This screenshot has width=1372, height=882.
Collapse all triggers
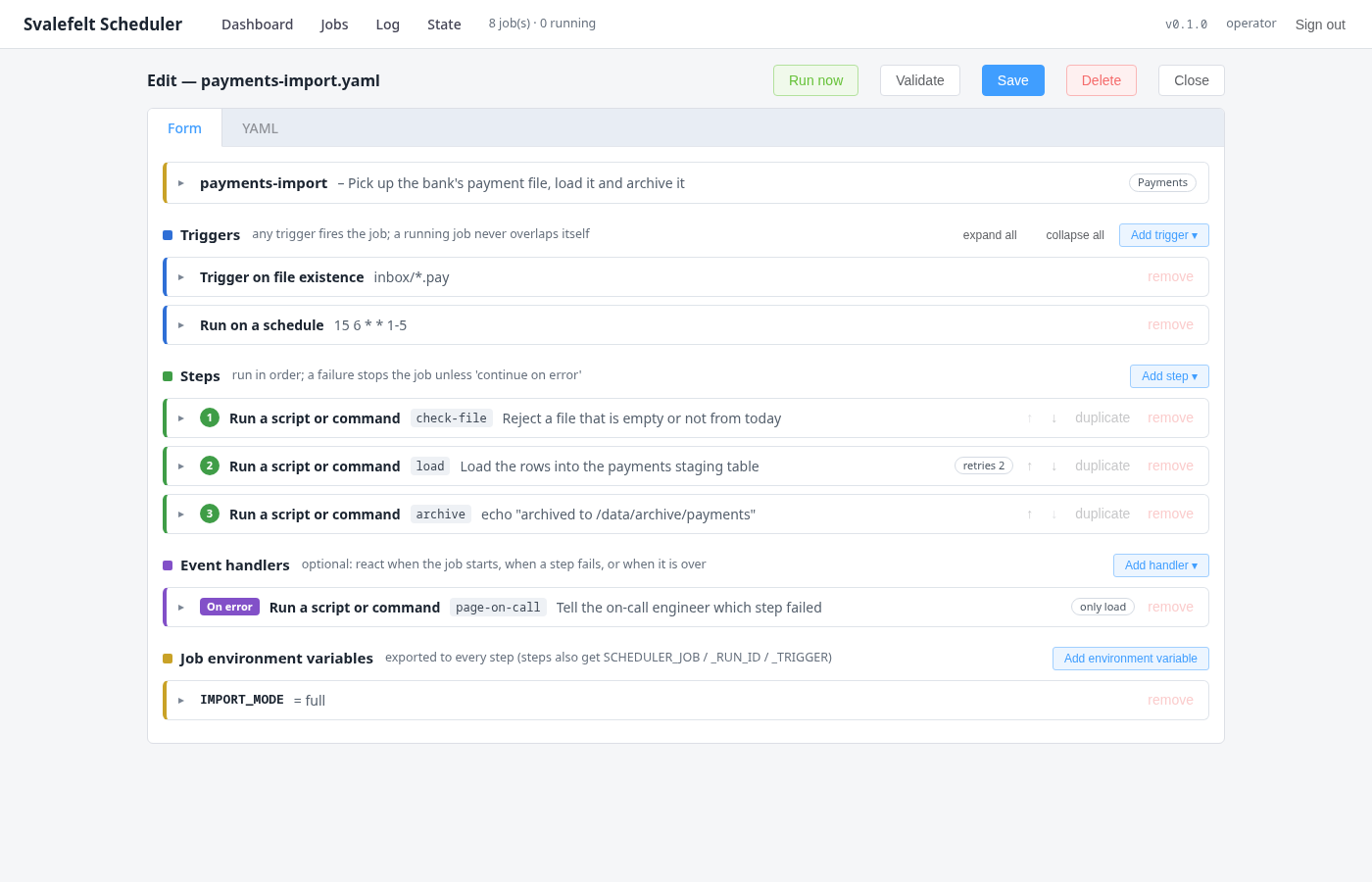1075,235
